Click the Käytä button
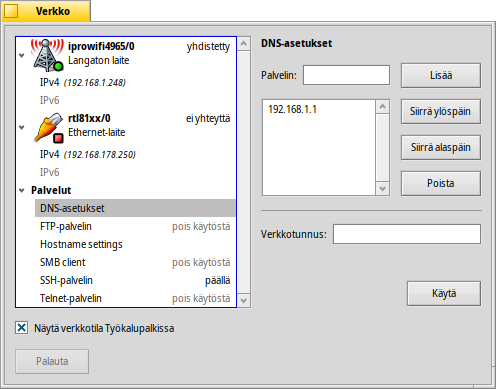This screenshot has width=496, height=389. pyautogui.click(x=444, y=293)
